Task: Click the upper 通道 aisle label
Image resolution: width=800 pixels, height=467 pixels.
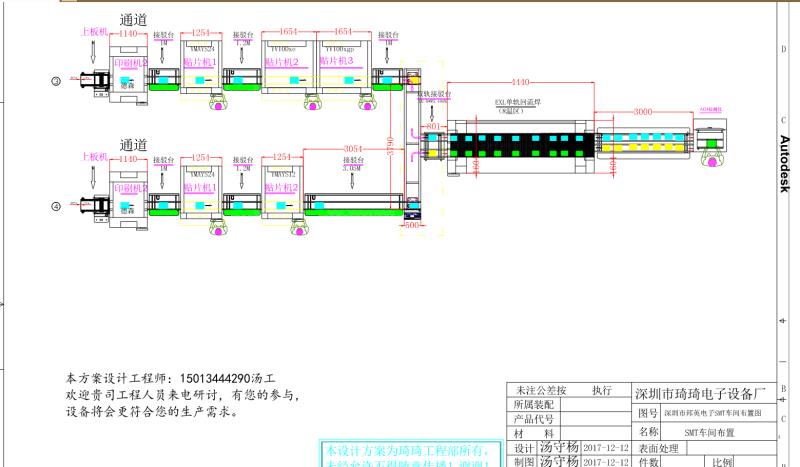Action: (134, 19)
